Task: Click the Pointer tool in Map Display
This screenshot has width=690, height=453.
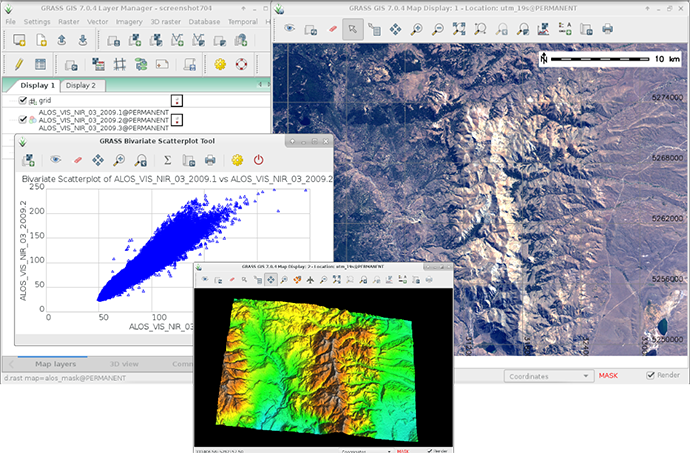Action: tap(351, 30)
